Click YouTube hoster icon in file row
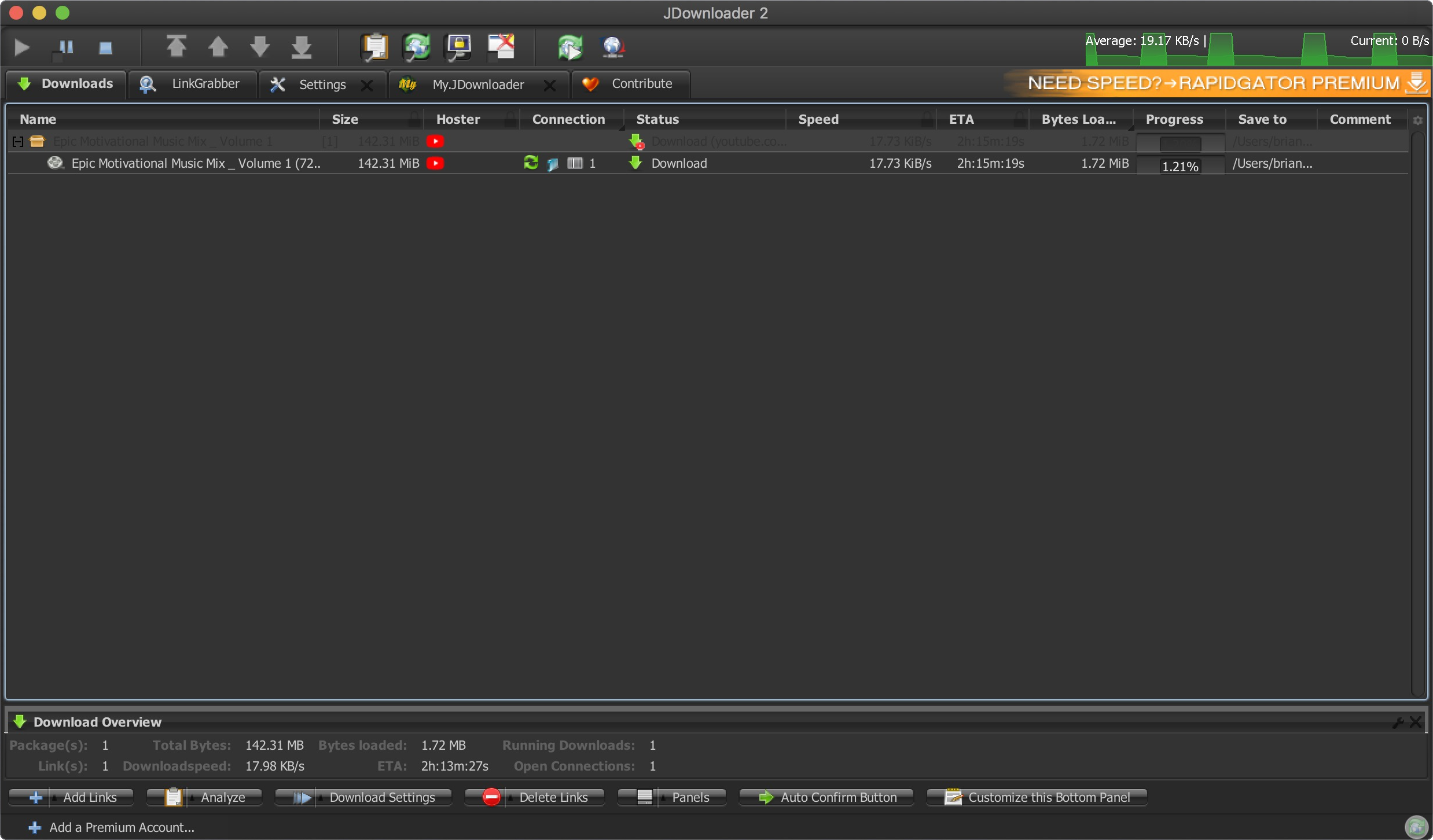This screenshot has width=1433, height=840. 435,163
